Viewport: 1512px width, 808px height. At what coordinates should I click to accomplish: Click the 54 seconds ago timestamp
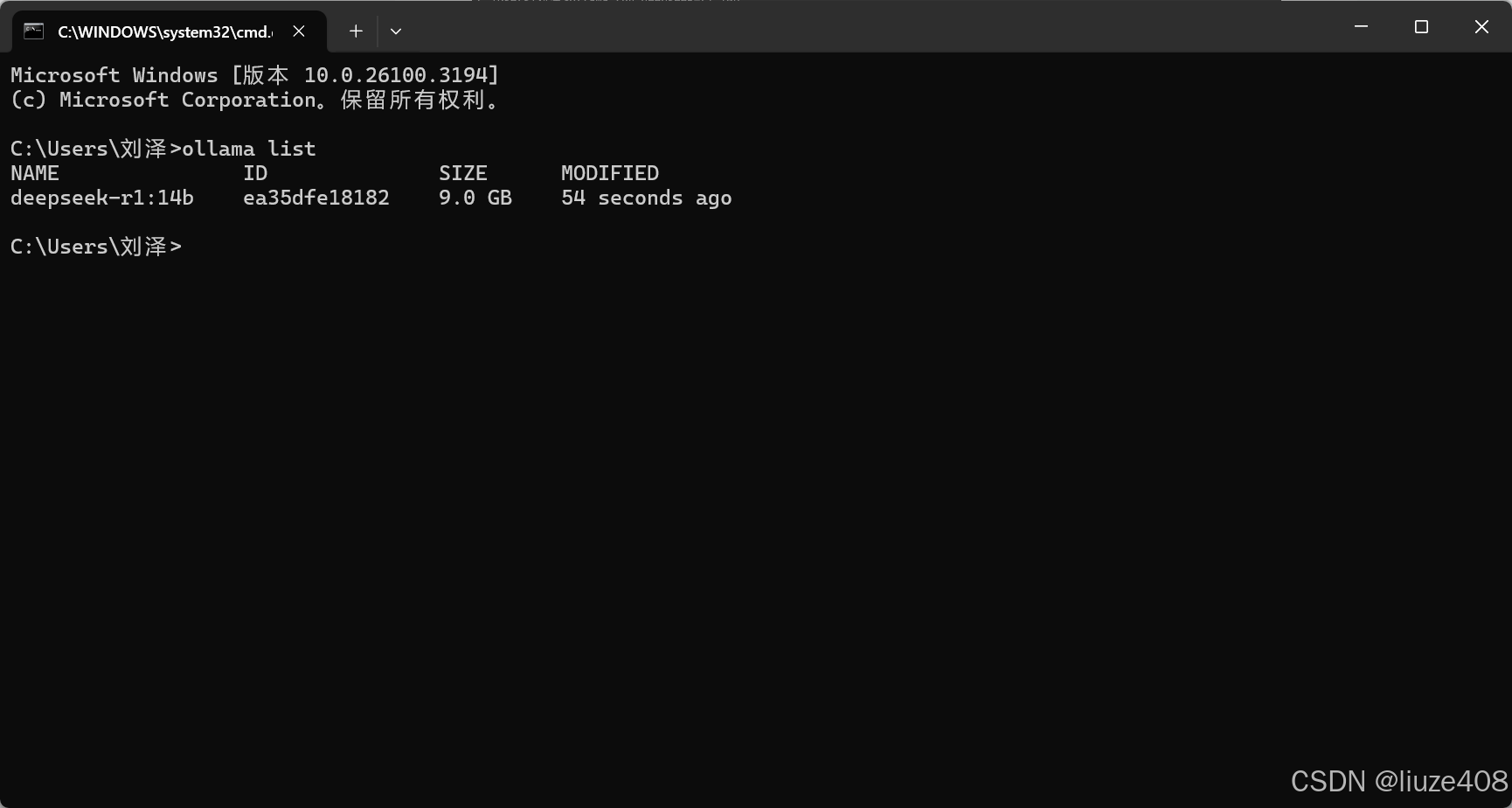point(646,198)
